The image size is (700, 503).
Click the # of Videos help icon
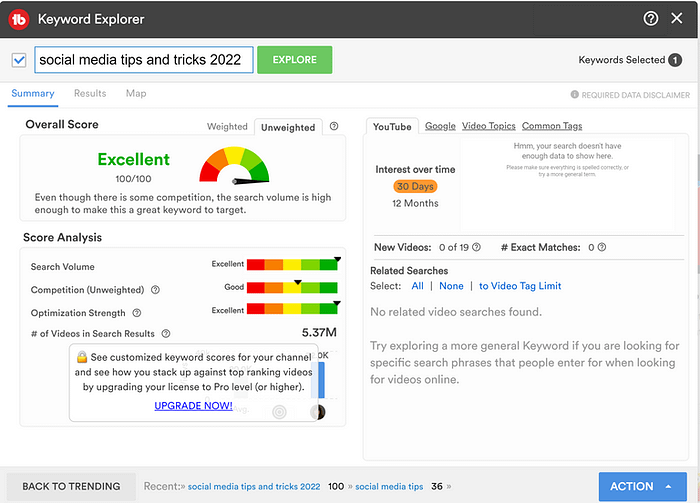tap(166, 333)
